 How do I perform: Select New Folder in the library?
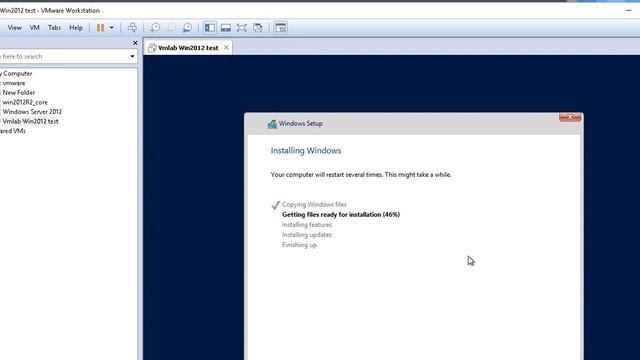coord(18,93)
